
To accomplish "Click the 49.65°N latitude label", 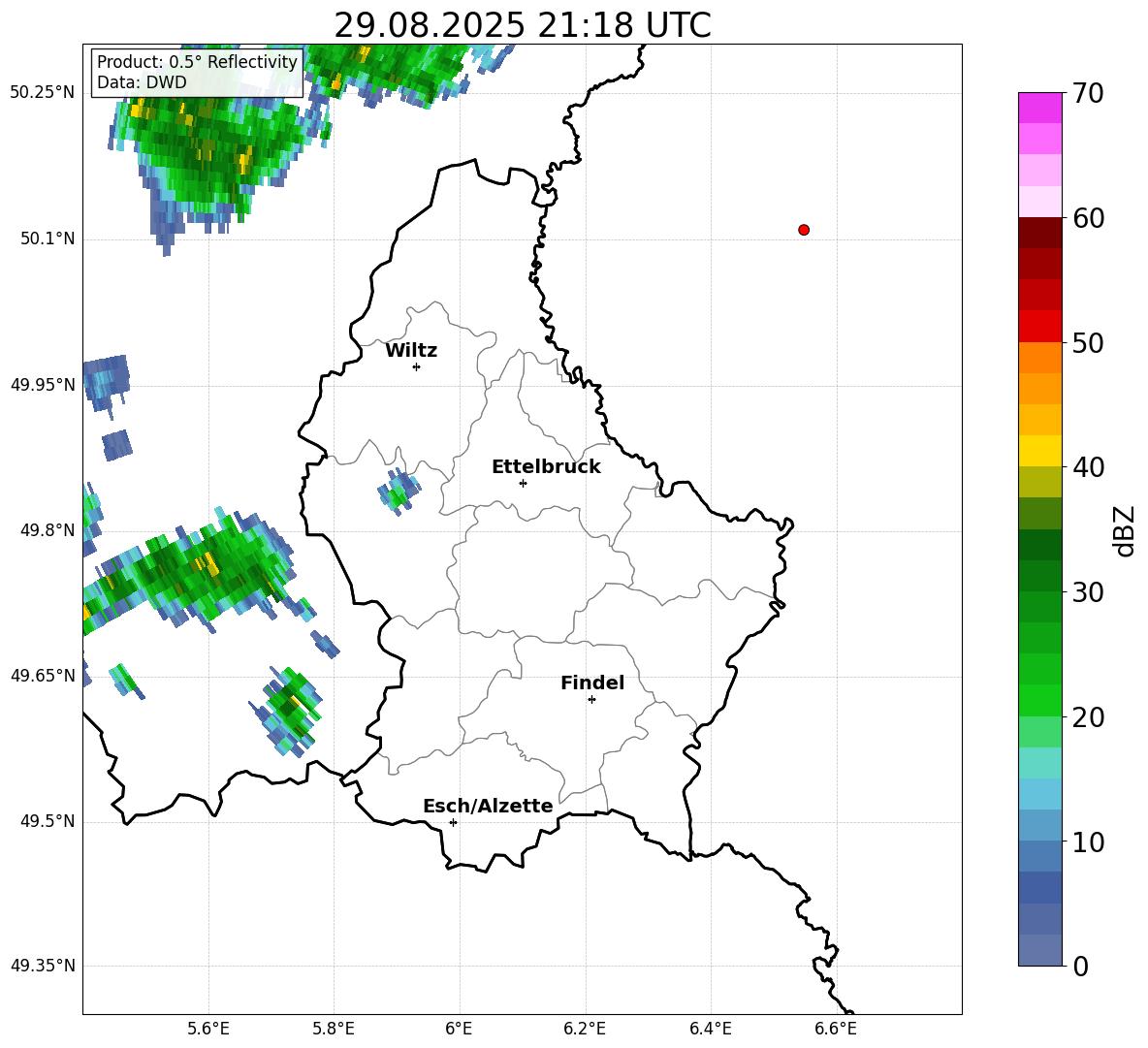I will 43,675.
